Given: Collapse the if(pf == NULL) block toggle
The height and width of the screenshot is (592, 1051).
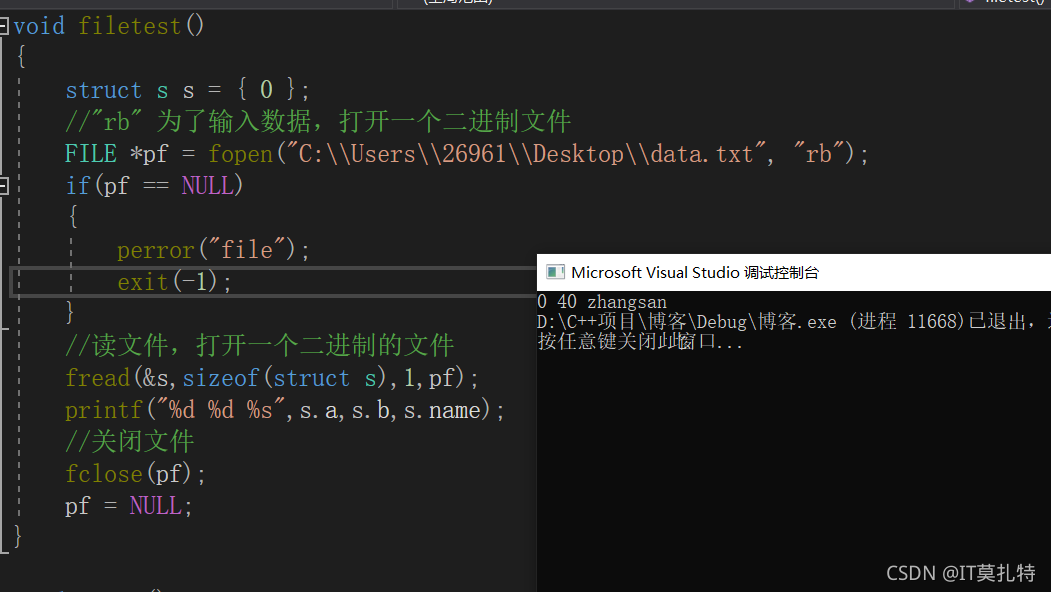Looking at the screenshot, I should pos(3,186).
